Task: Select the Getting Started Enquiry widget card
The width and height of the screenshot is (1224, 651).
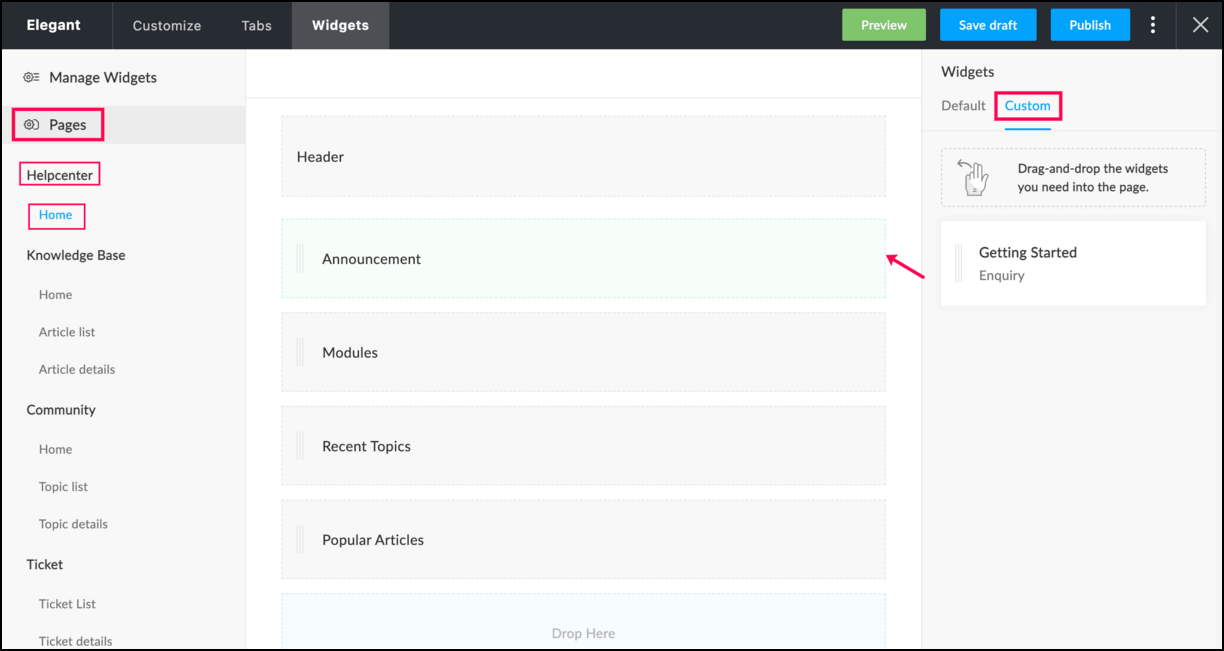Action: pos(1073,263)
